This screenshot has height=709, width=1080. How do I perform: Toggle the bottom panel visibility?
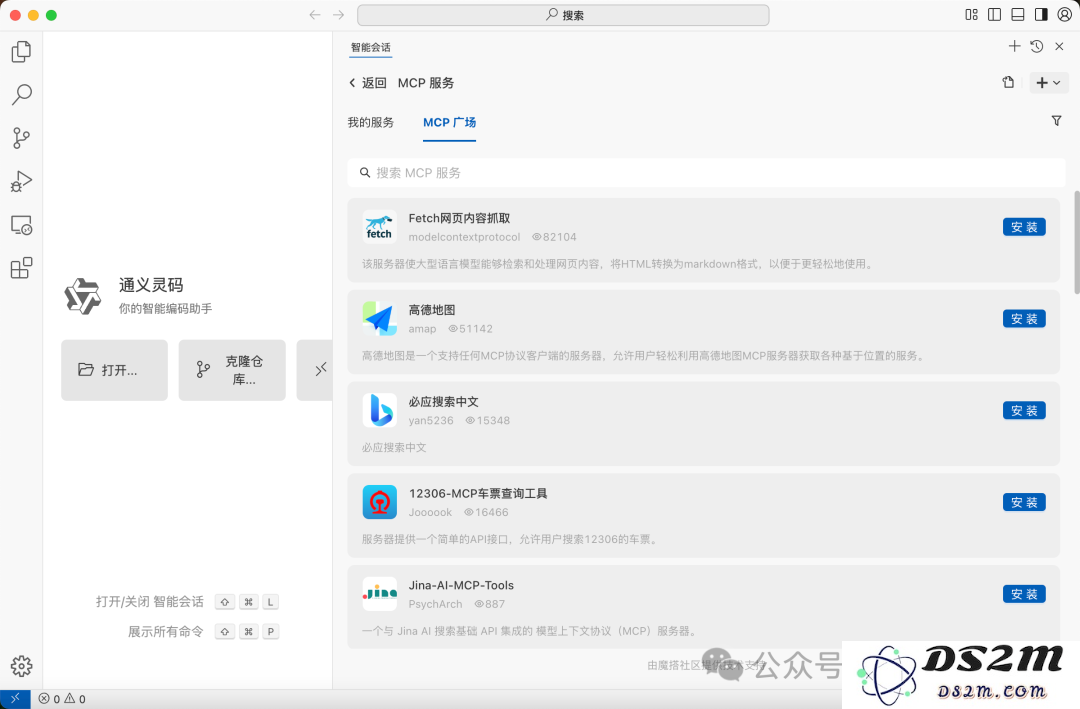tap(1018, 14)
